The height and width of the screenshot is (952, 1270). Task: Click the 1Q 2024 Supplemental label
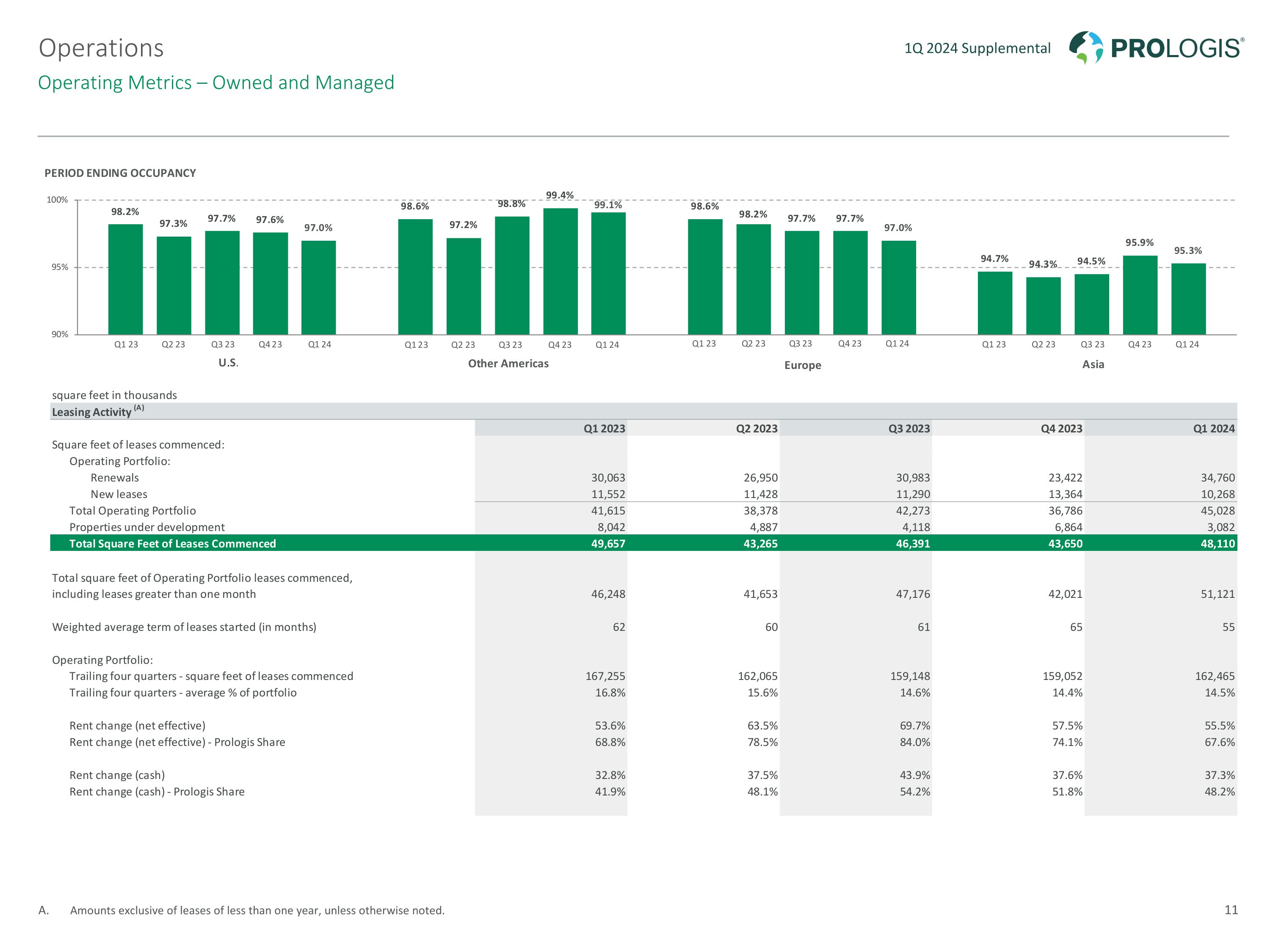(x=977, y=48)
